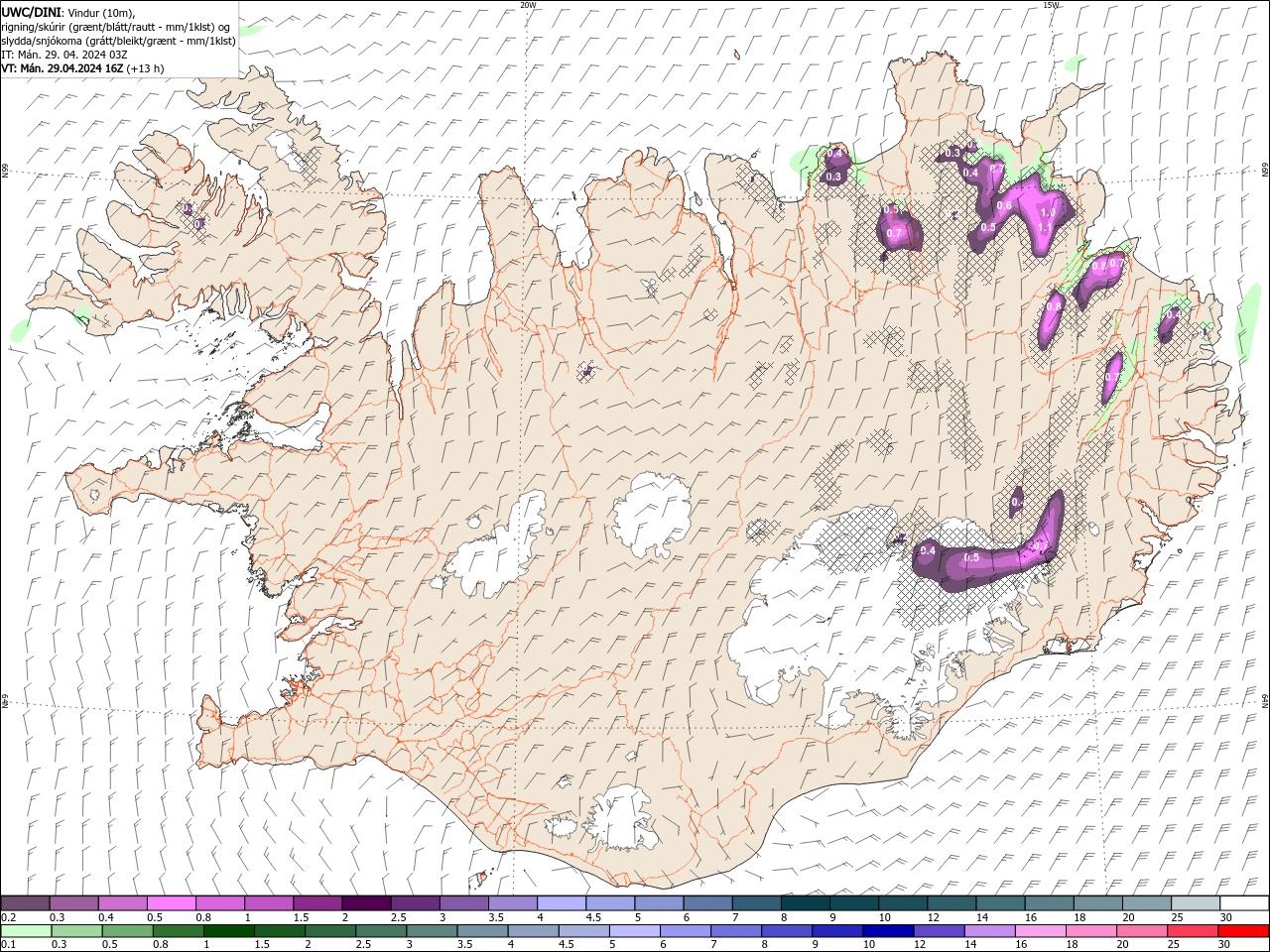
Task: Click the 1.5 mm purple swatch in upper legend
Action: pyautogui.click(x=317, y=903)
